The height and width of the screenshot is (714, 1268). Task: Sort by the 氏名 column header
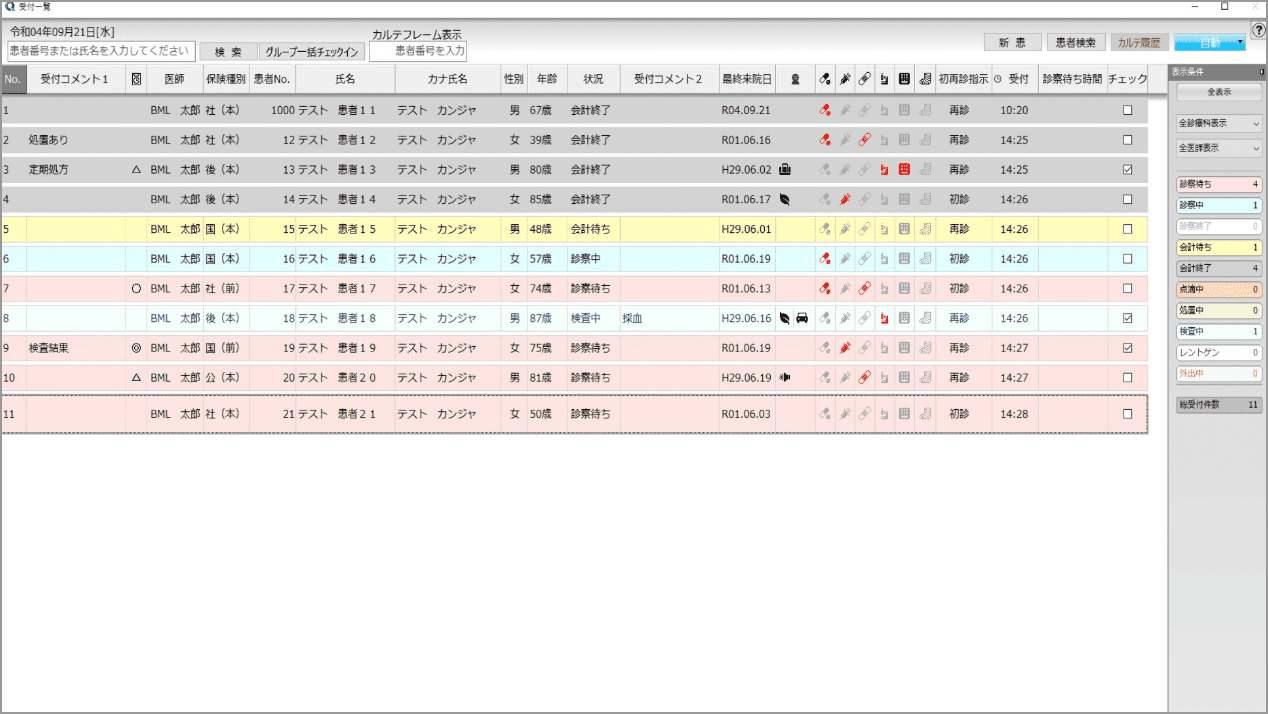[345, 78]
